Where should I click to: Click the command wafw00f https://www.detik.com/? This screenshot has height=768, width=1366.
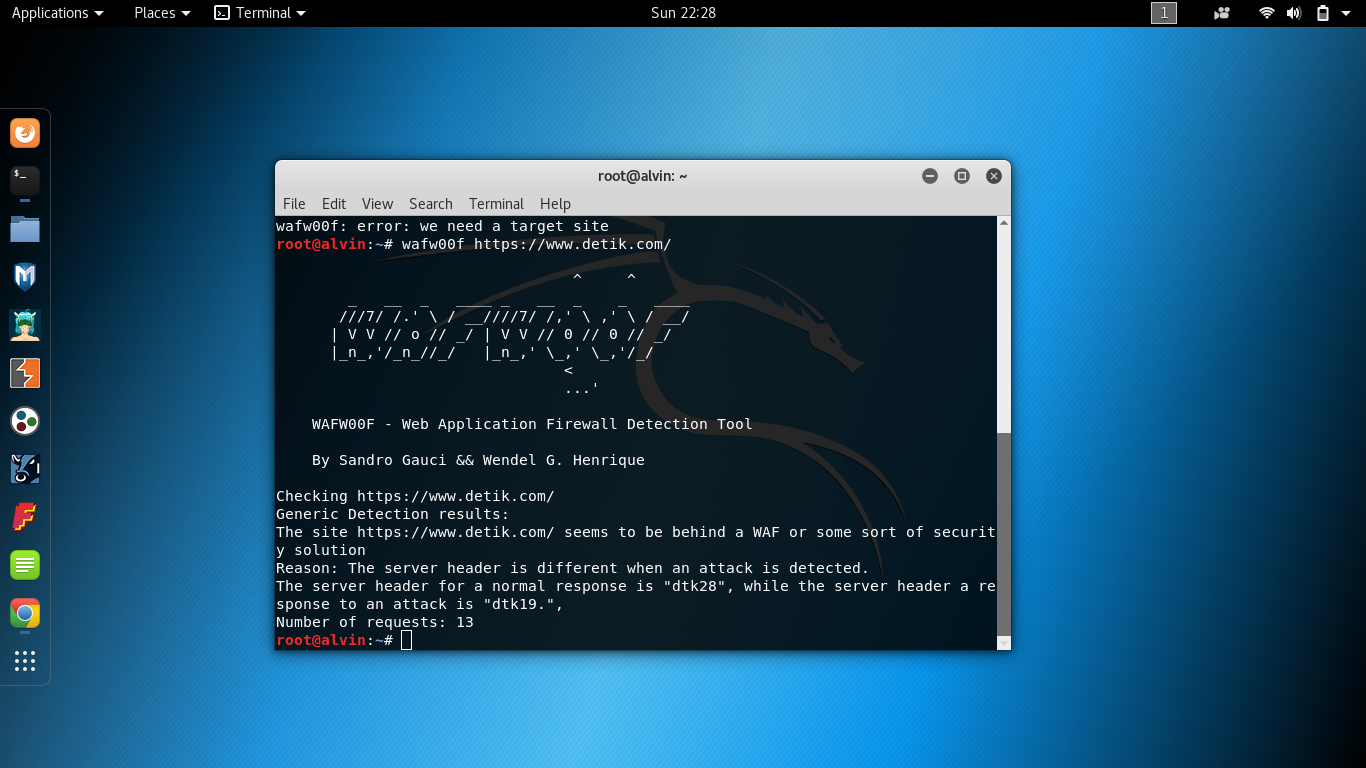point(537,244)
